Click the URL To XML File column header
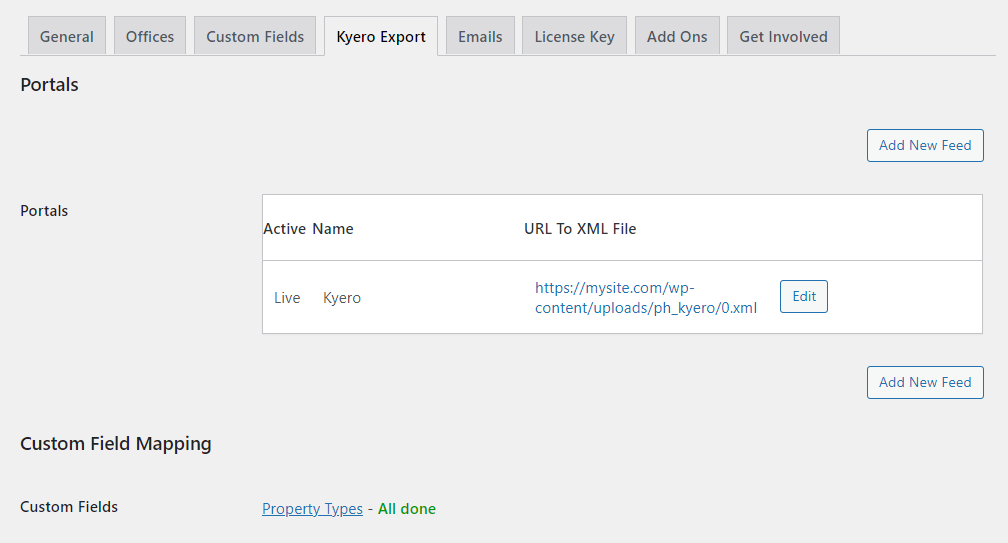 (580, 229)
